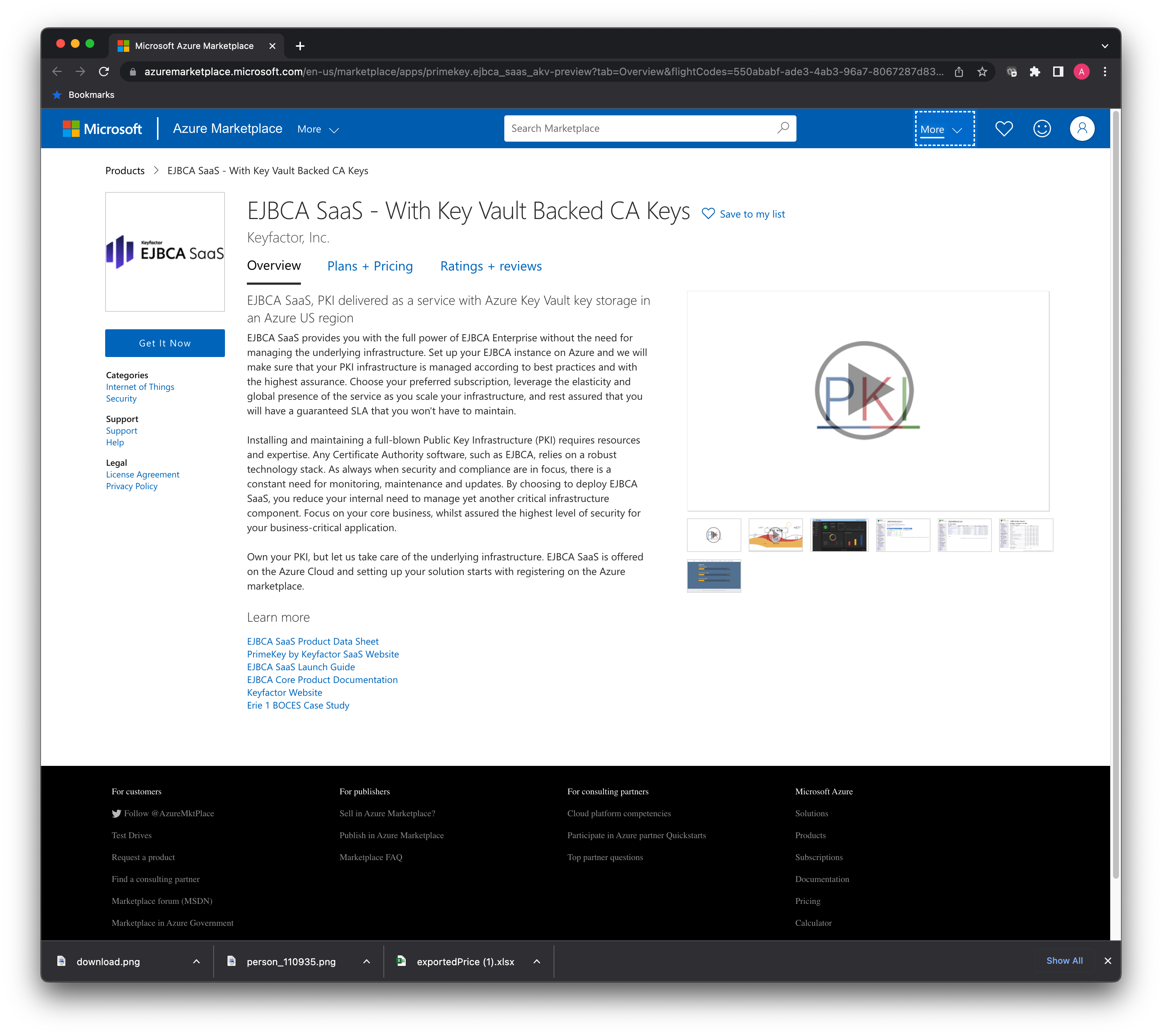Click the smiley feedback icon
The height and width of the screenshot is (1036, 1162).
(1042, 128)
